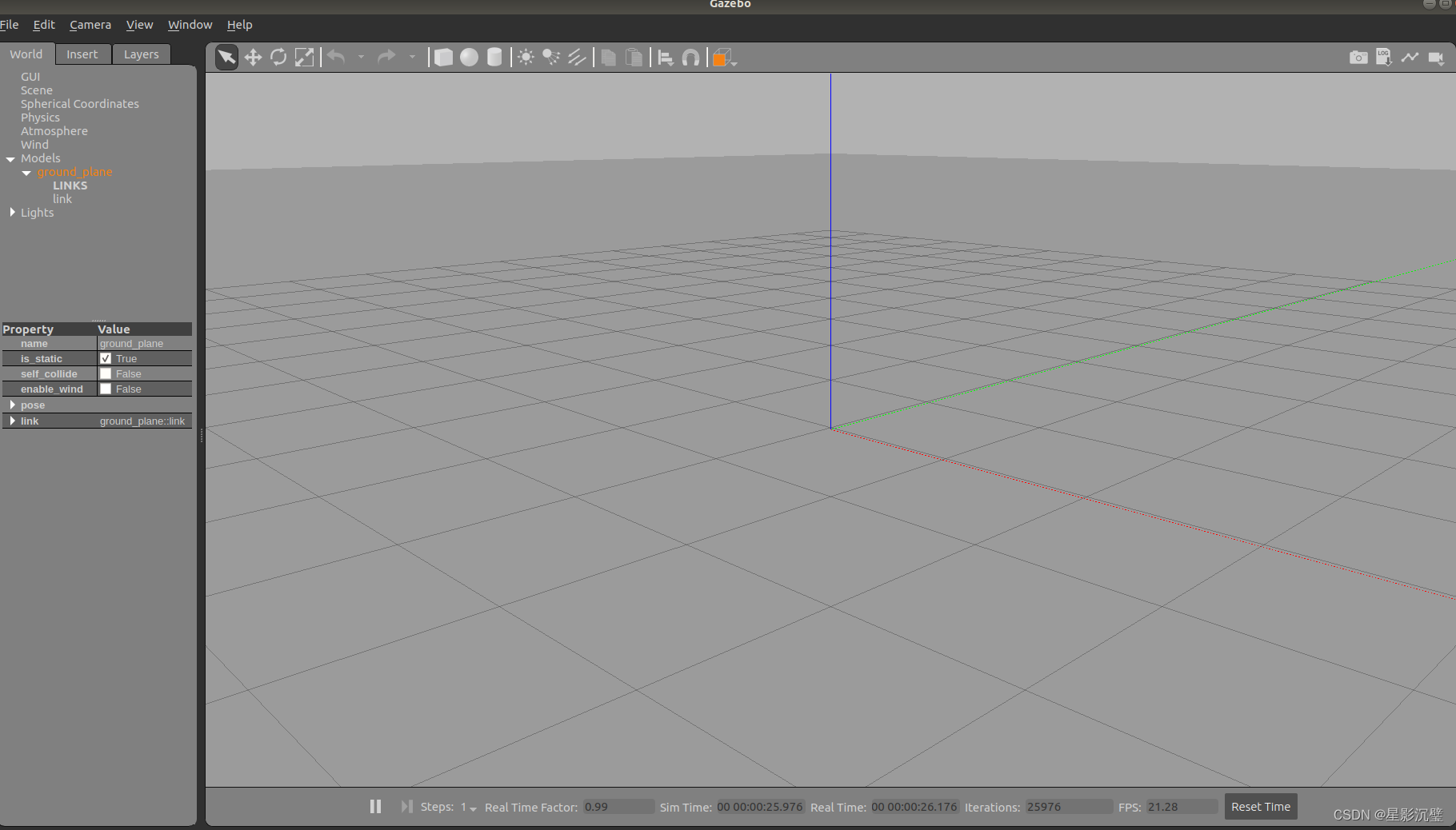Step the simulation forward

click(406, 807)
